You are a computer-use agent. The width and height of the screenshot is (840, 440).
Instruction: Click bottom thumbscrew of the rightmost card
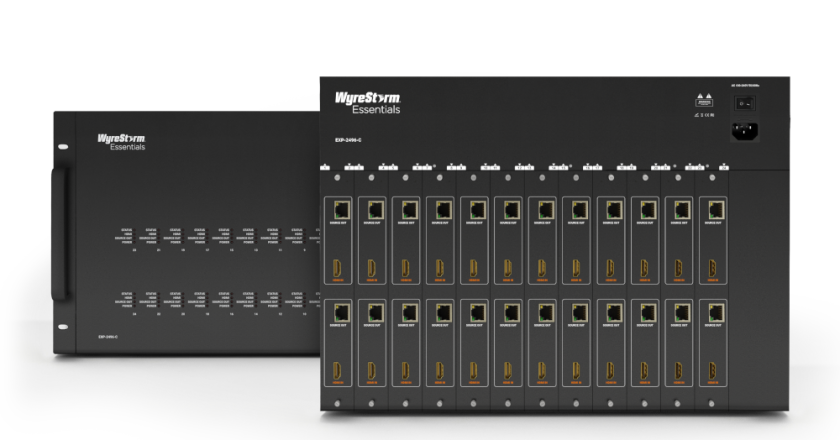pyautogui.click(x=711, y=404)
